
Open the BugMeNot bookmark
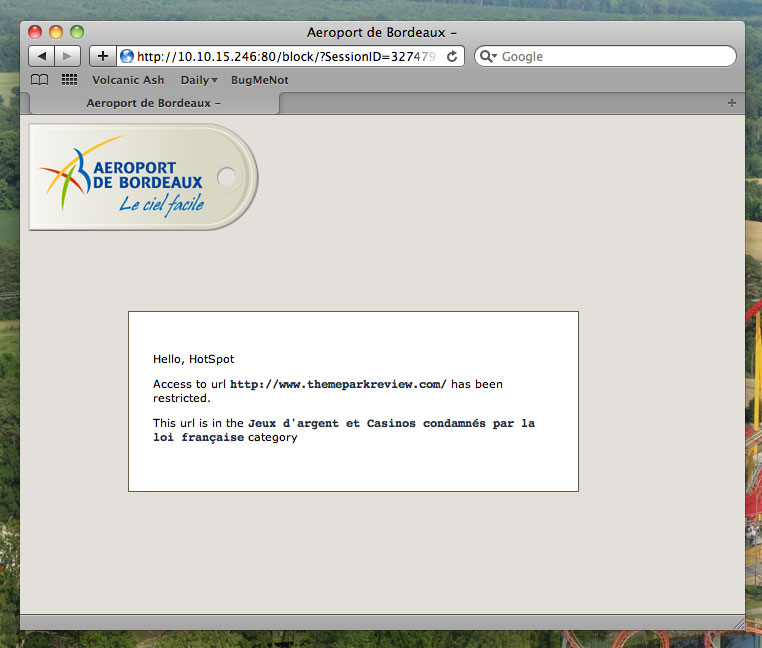[260, 80]
